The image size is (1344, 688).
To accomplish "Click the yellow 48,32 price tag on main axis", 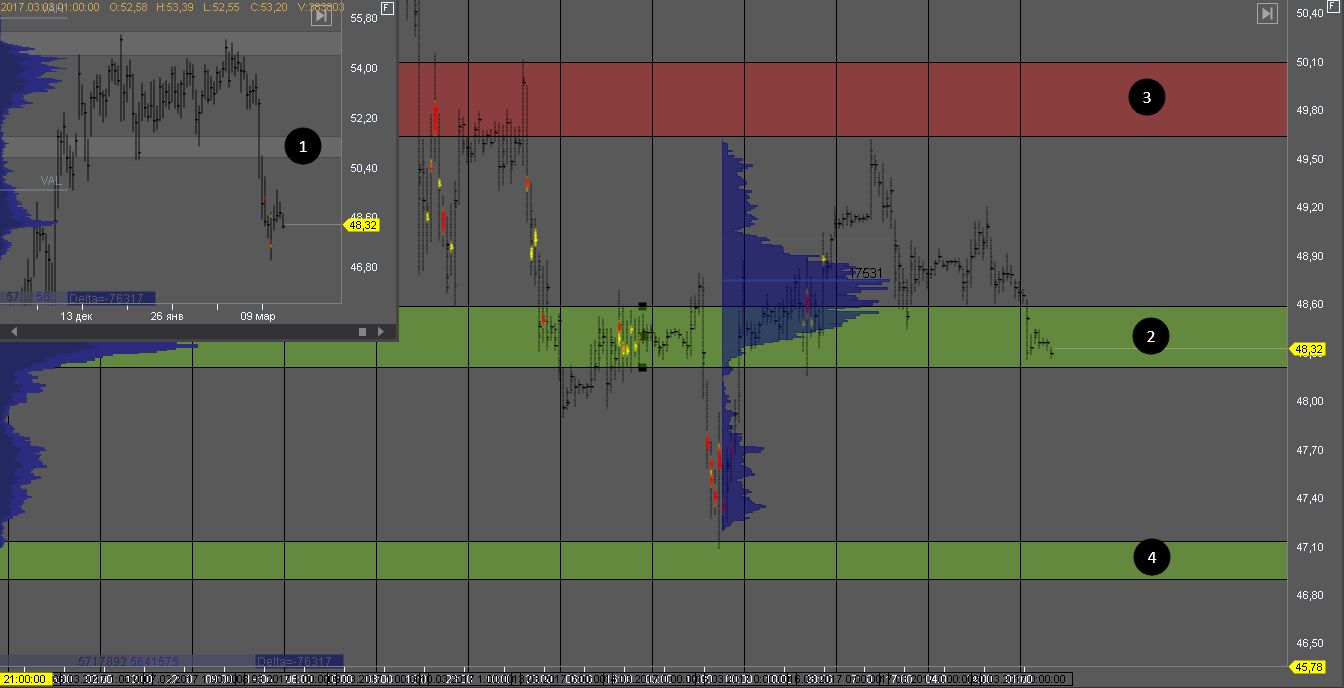I will click(1309, 349).
